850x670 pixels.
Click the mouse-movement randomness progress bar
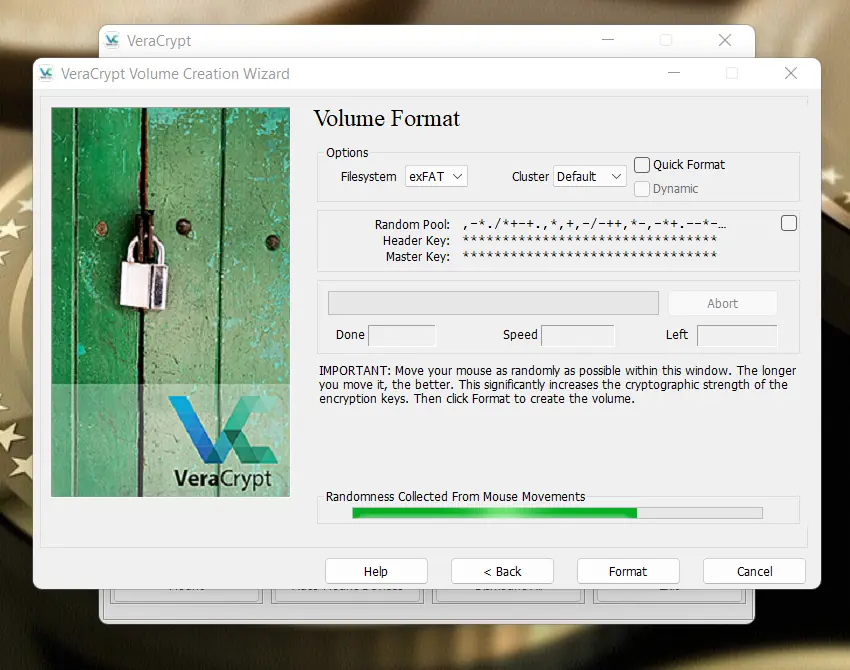point(557,513)
